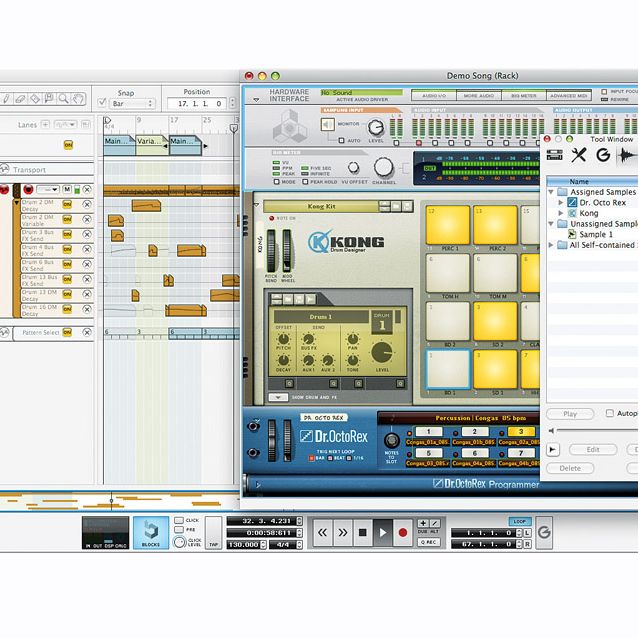Viewport: 638px width, 638px height.
Task: Toggle ON button for Pattern Select lane
Action: pyautogui.click(x=67, y=332)
